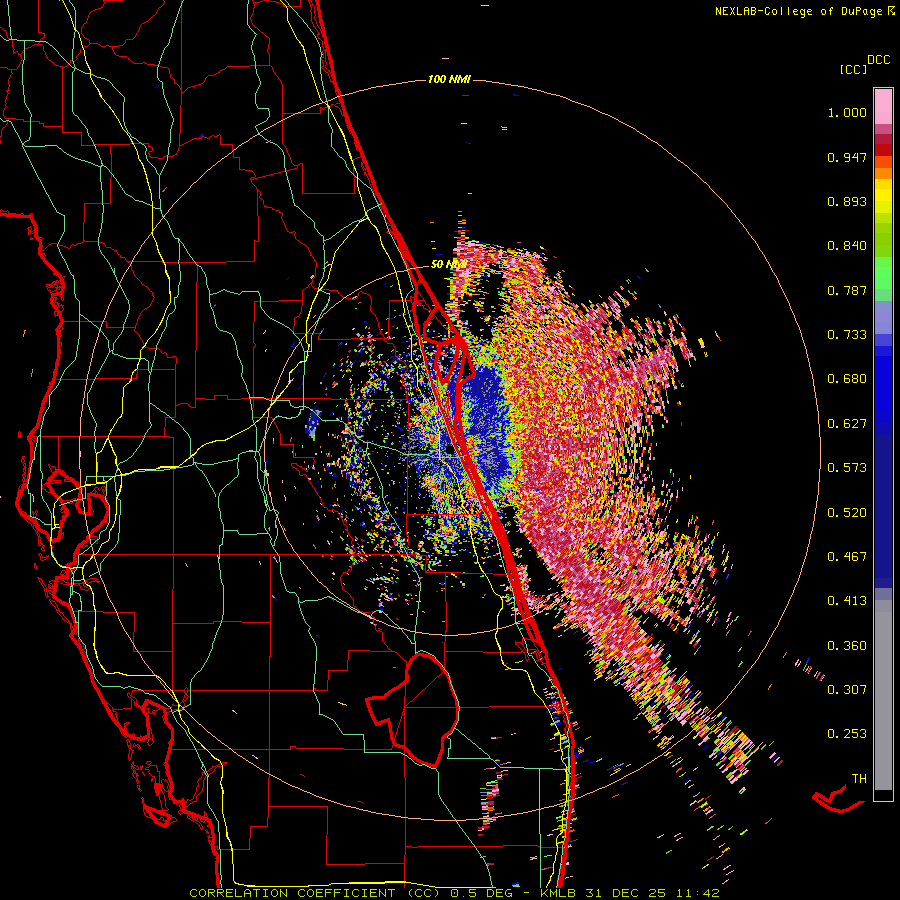Click the DCC legend heading
Image resolution: width=900 pixels, height=900 pixels.
click(878, 60)
